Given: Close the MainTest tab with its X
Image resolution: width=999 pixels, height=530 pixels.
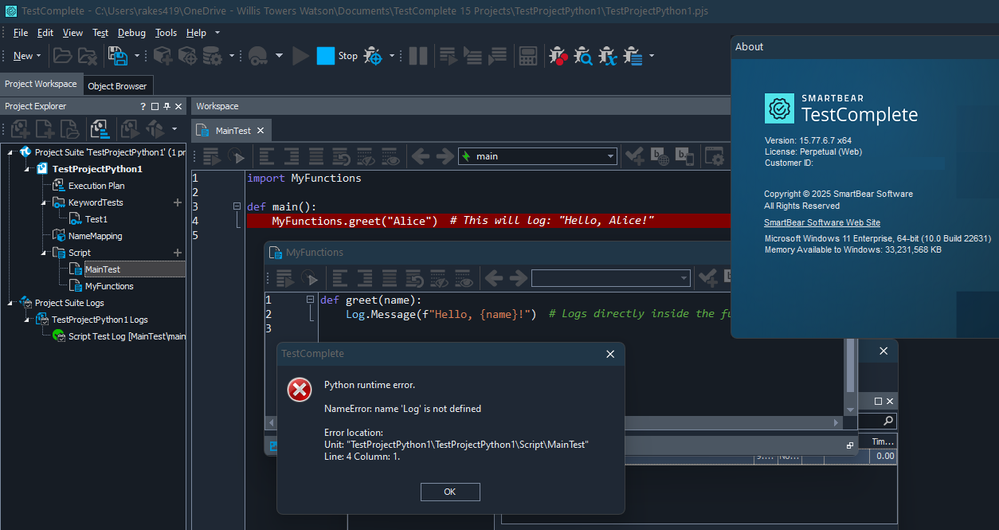Looking at the screenshot, I should (x=261, y=131).
